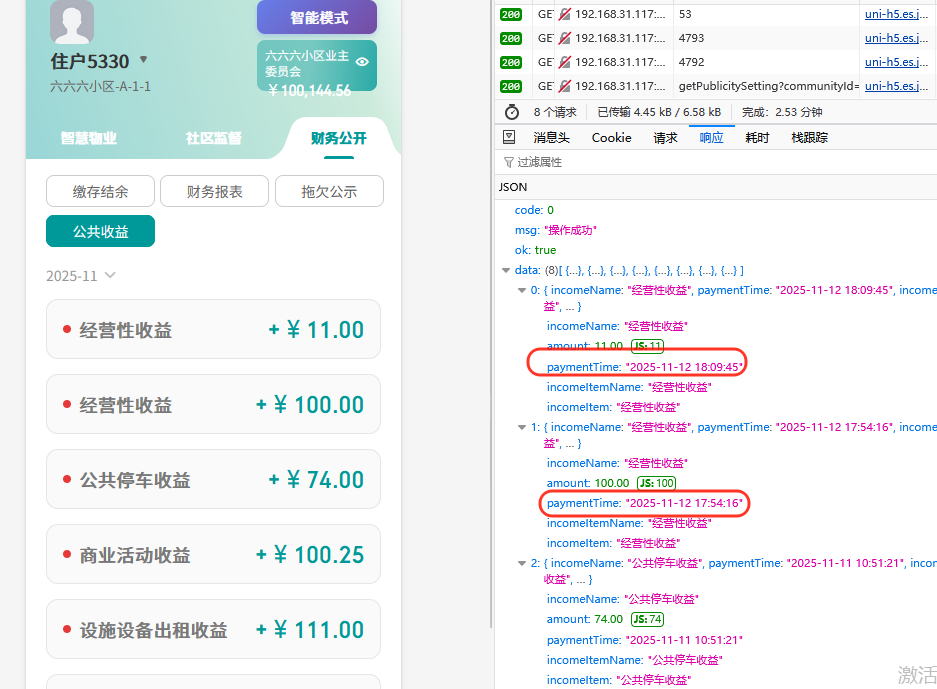Click the funnel filter icon in 过滤属性
Screen dimensions: 937x689
(x=509, y=162)
